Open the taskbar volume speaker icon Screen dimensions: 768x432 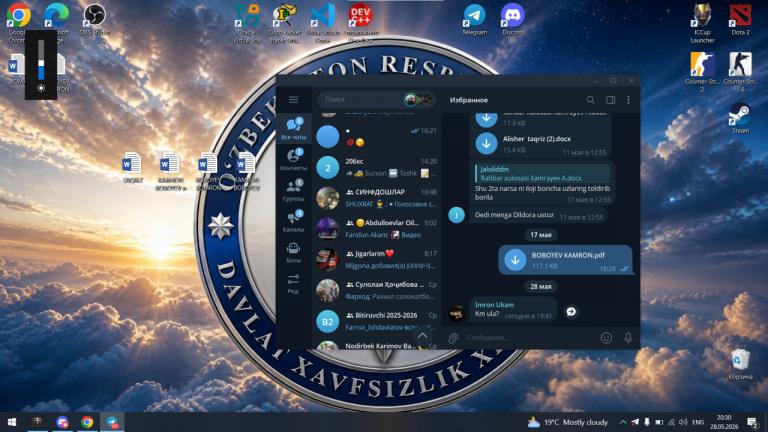coord(683,422)
